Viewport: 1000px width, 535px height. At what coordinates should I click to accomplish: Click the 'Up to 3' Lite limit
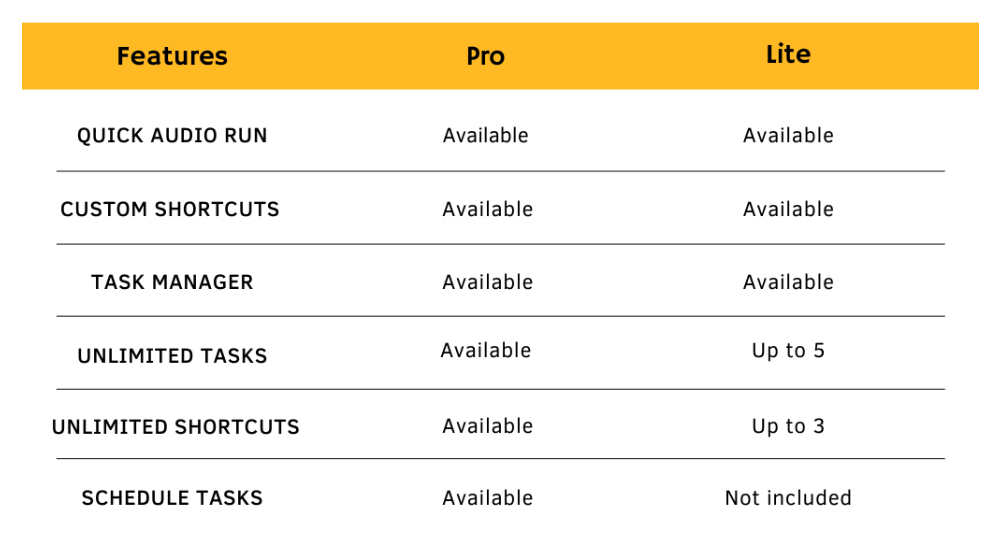click(788, 427)
